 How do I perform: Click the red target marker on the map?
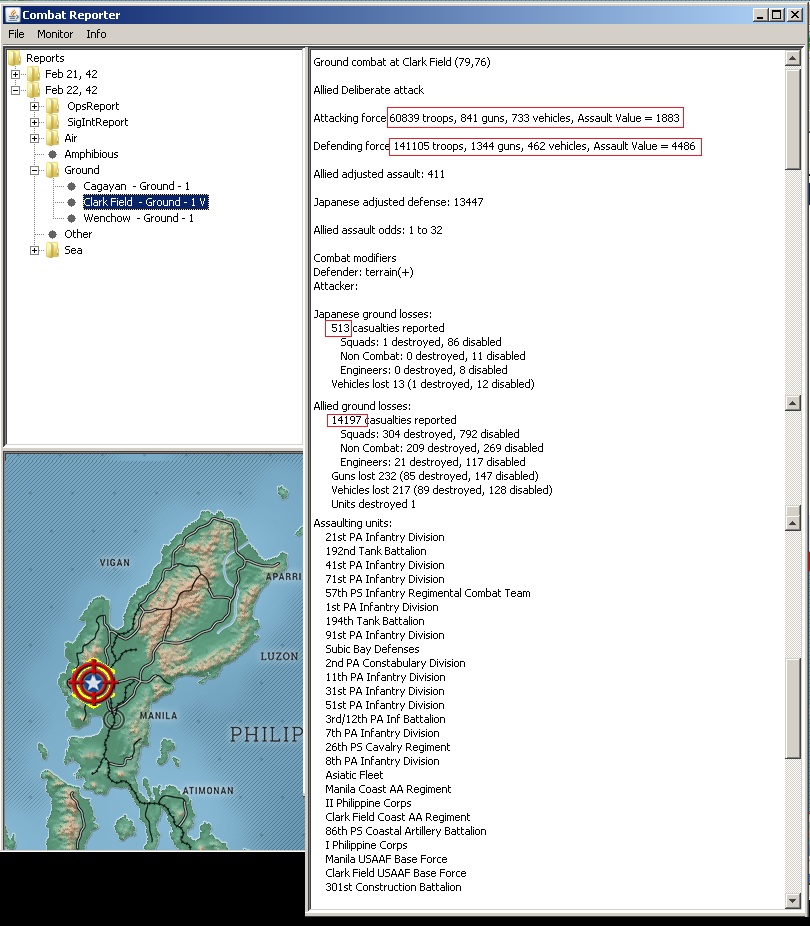93,683
